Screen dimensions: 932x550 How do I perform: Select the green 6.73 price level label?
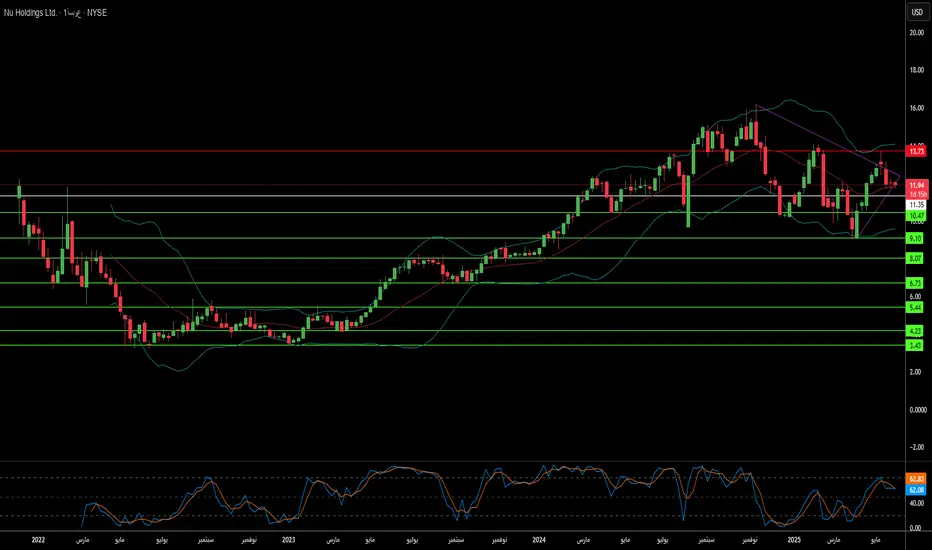point(914,284)
